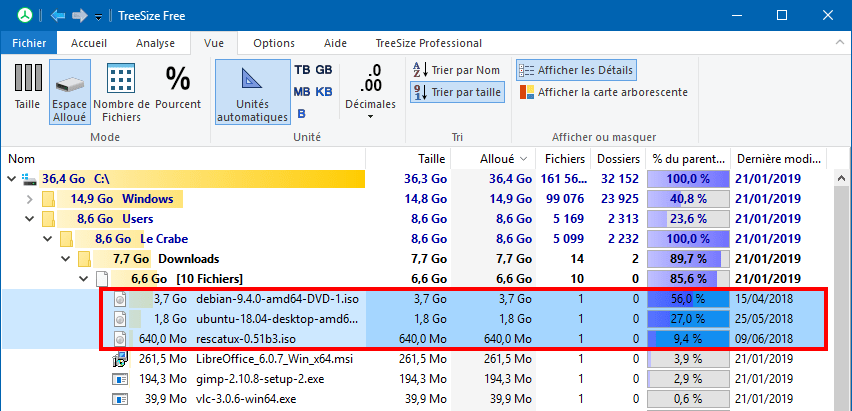Click the gimp setup exe icon
852x411 pixels.
click(120, 379)
